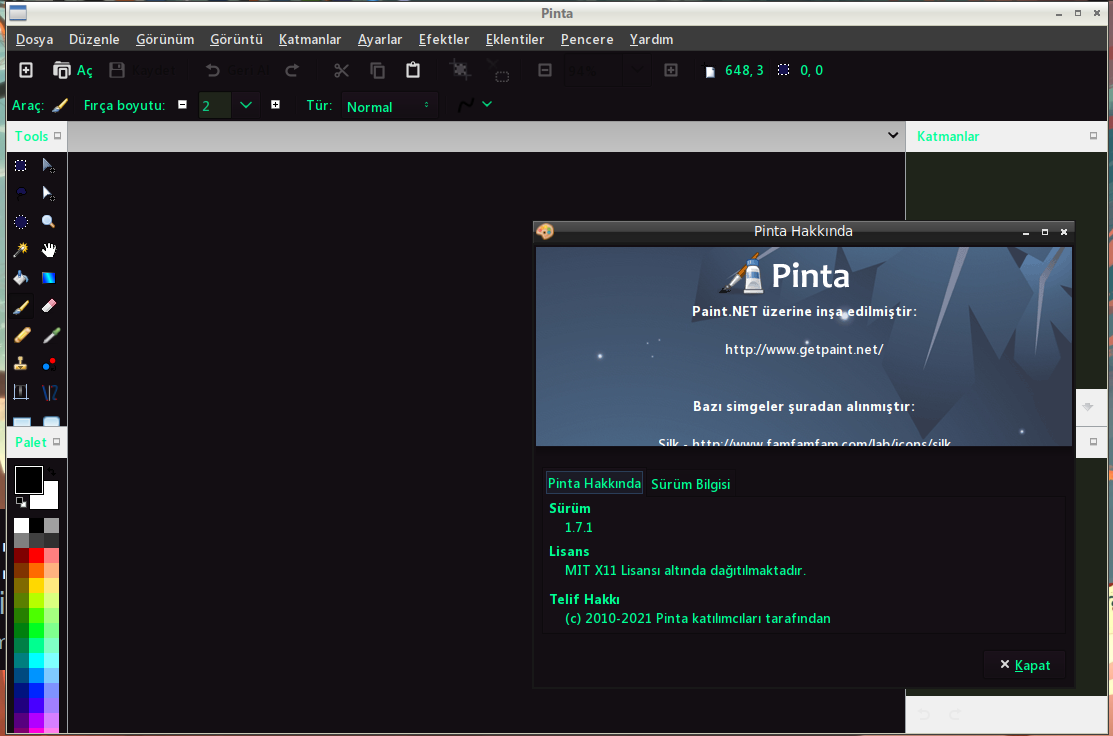Click the Copy icon in toolbar
The image size is (1113, 736).
pyautogui.click(x=378, y=70)
